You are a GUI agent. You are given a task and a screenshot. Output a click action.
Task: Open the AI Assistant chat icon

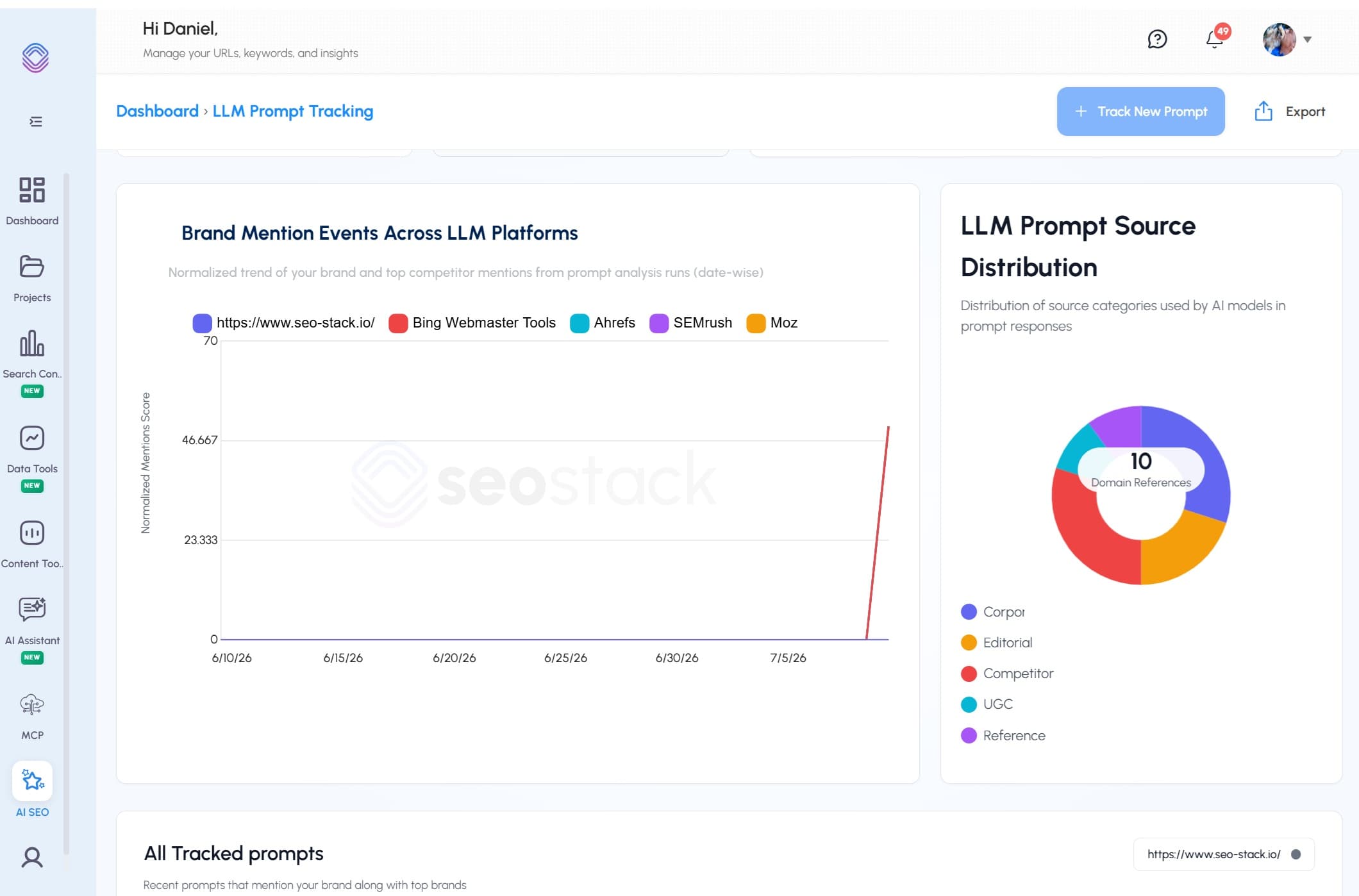click(32, 609)
